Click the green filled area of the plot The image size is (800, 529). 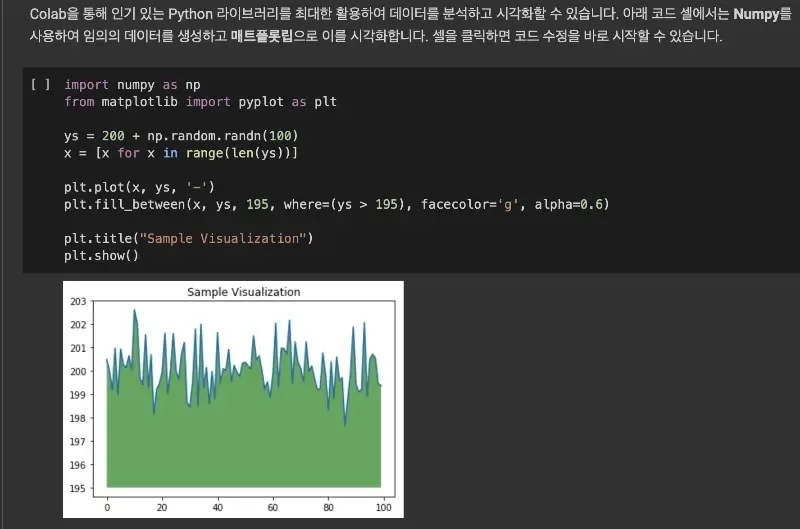click(x=240, y=440)
